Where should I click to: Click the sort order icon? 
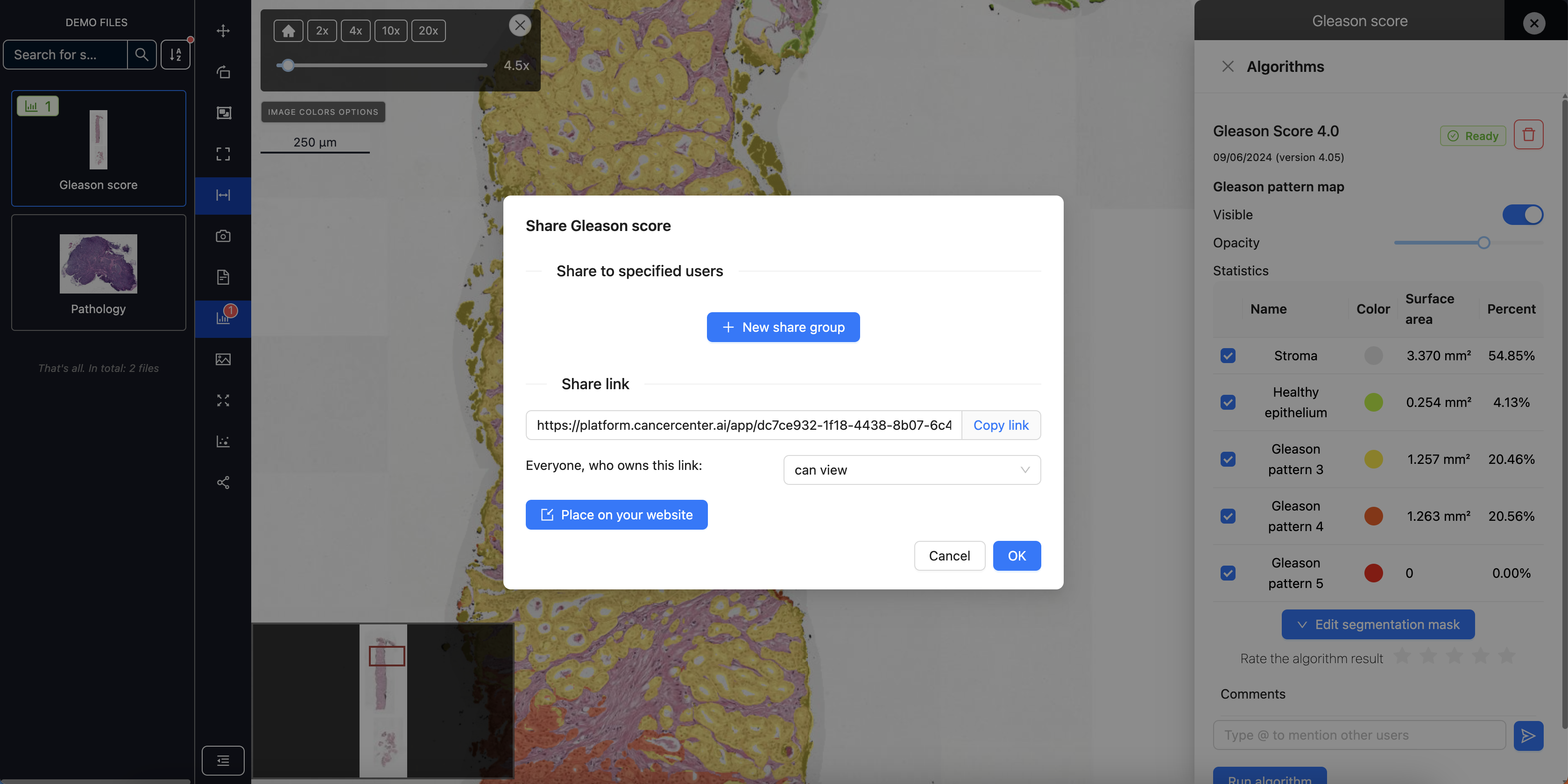pos(175,55)
